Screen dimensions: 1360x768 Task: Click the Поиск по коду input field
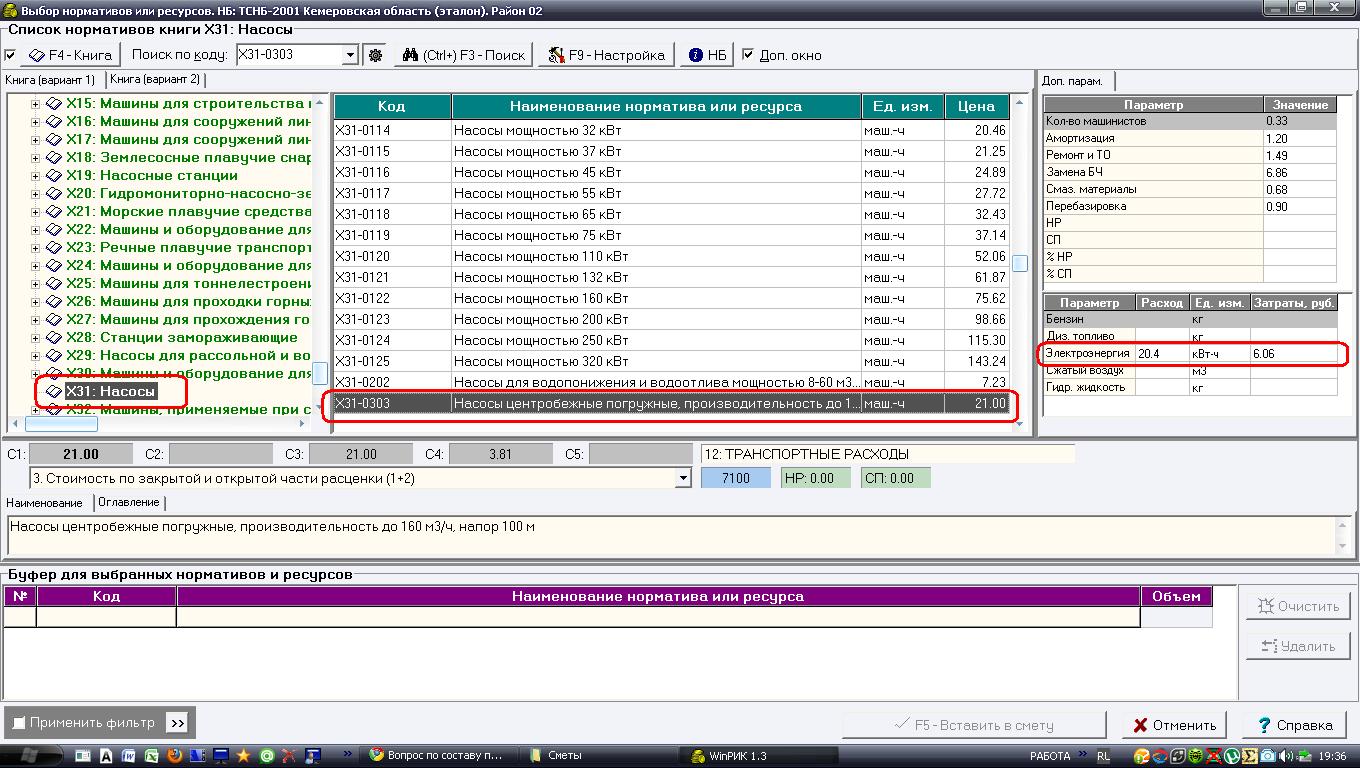tap(289, 55)
